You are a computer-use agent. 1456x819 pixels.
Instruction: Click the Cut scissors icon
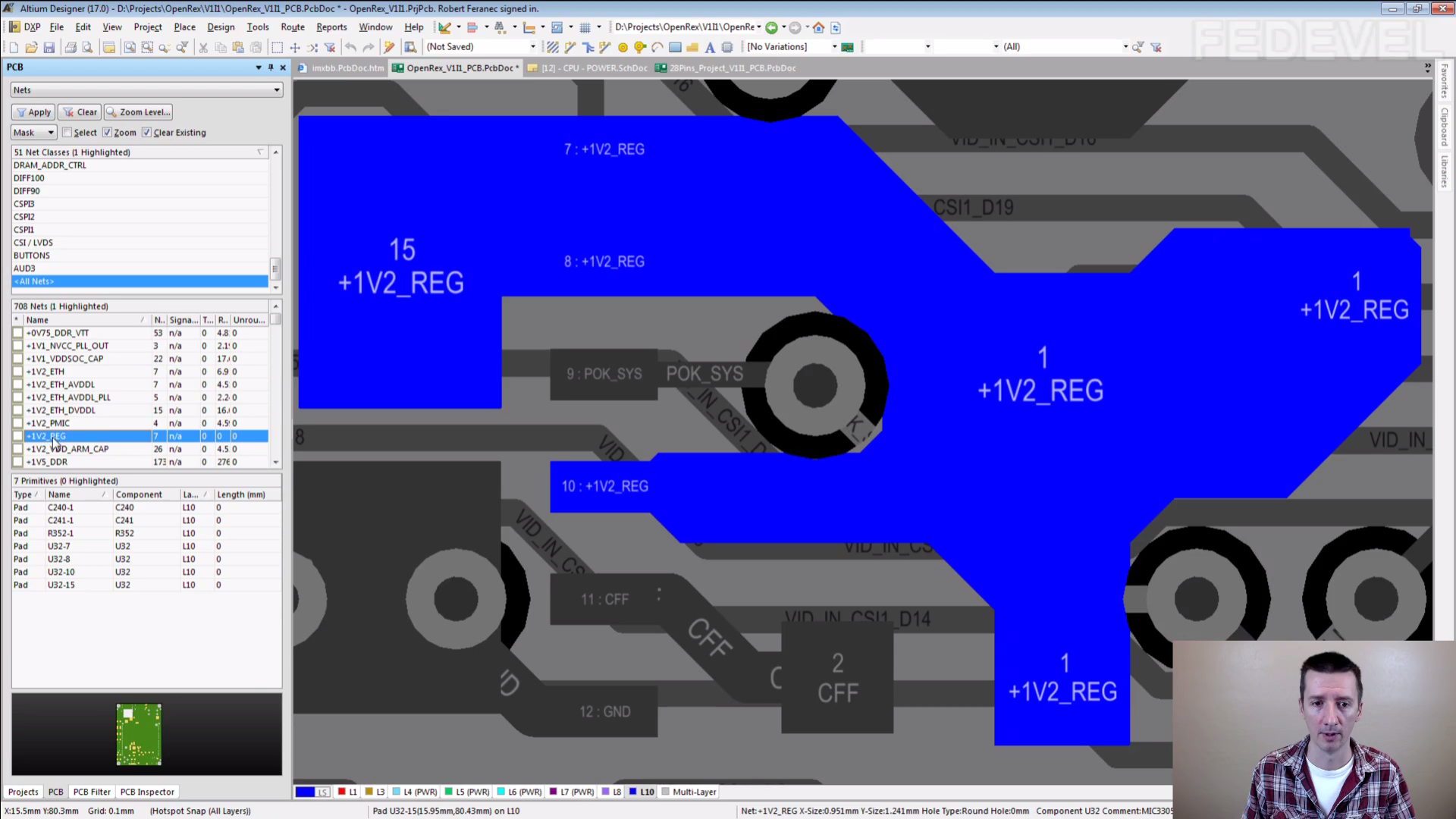202,47
